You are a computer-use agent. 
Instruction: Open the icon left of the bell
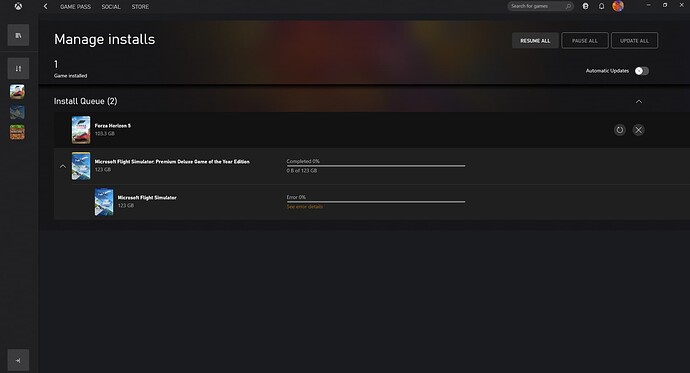point(585,6)
